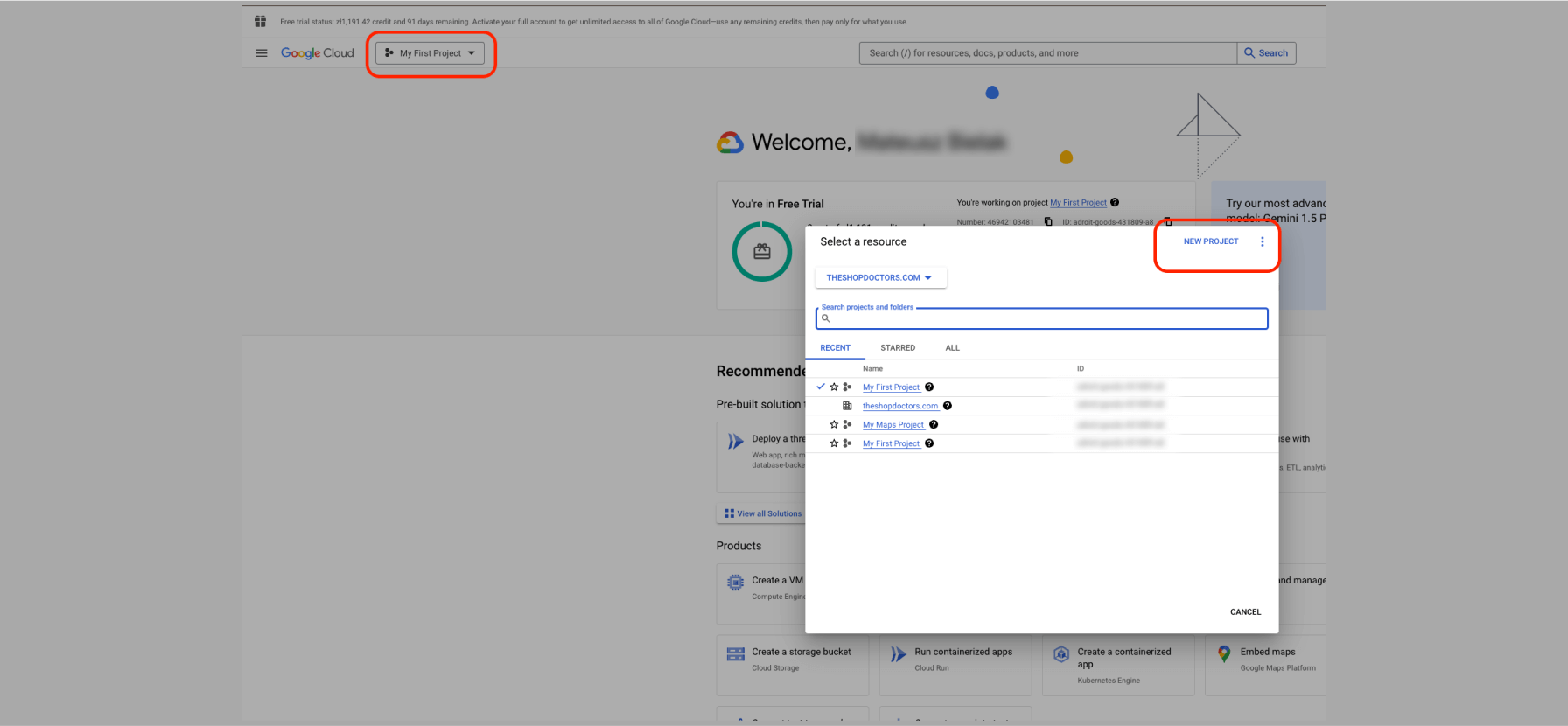Screen dimensions: 1568x726
Task: Switch to the ALL tab
Action: point(952,348)
